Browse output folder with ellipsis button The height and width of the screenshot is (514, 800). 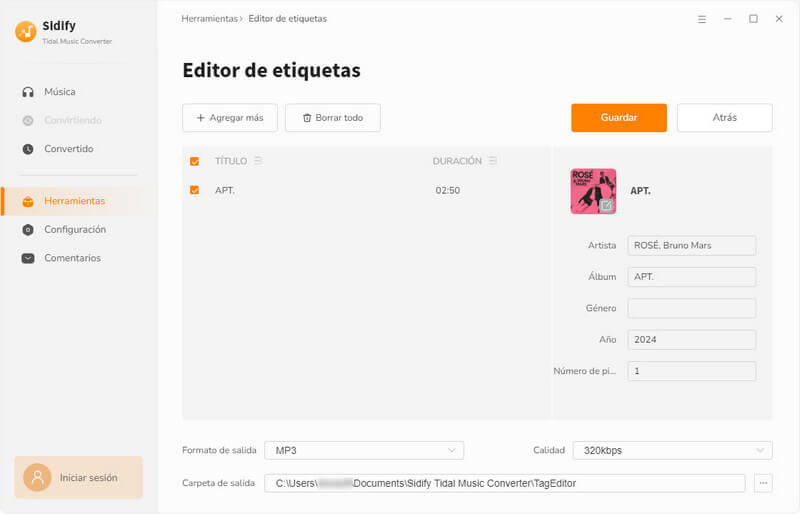[763, 483]
